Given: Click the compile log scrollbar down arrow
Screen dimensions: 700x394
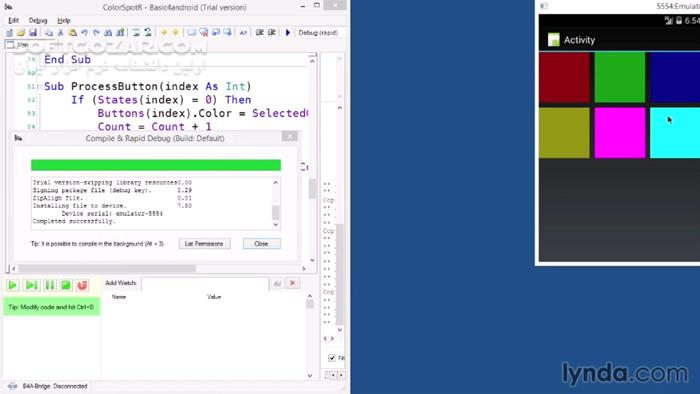Looking at the screenshot, I should point(275,224).
